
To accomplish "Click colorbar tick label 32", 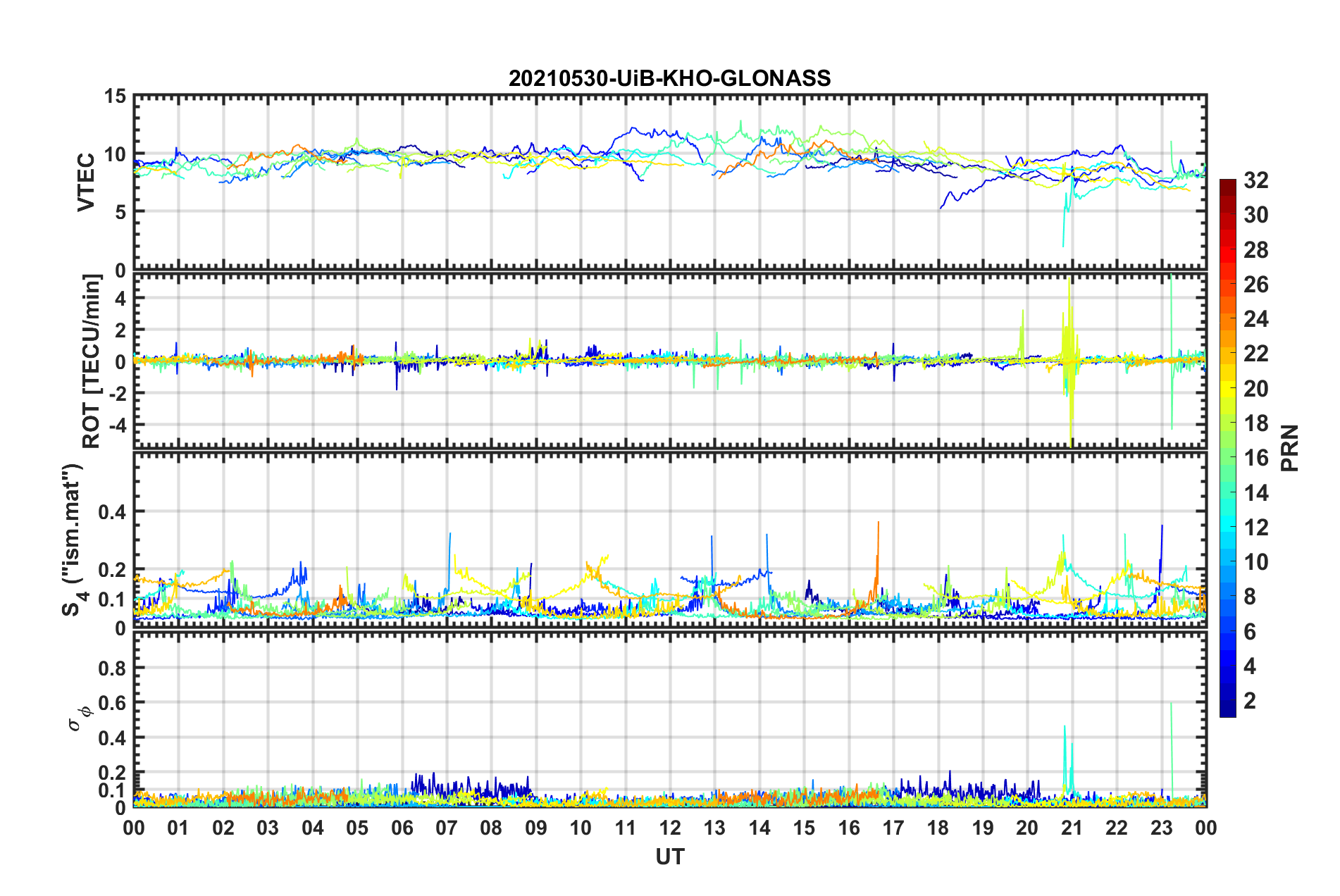I will 1255,180.
